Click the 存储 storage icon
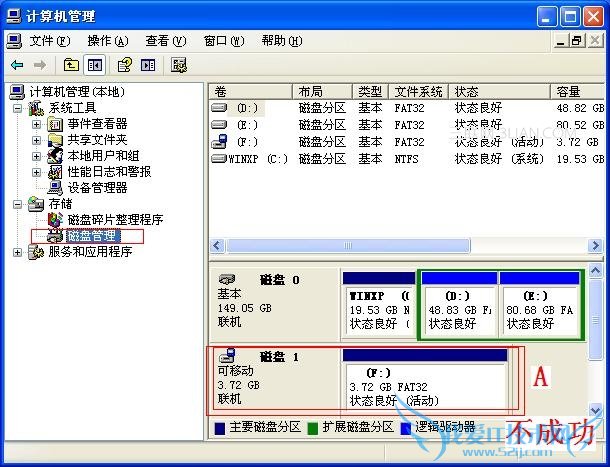The width and height of the screenshot is (610, 467). coord(36,204)
